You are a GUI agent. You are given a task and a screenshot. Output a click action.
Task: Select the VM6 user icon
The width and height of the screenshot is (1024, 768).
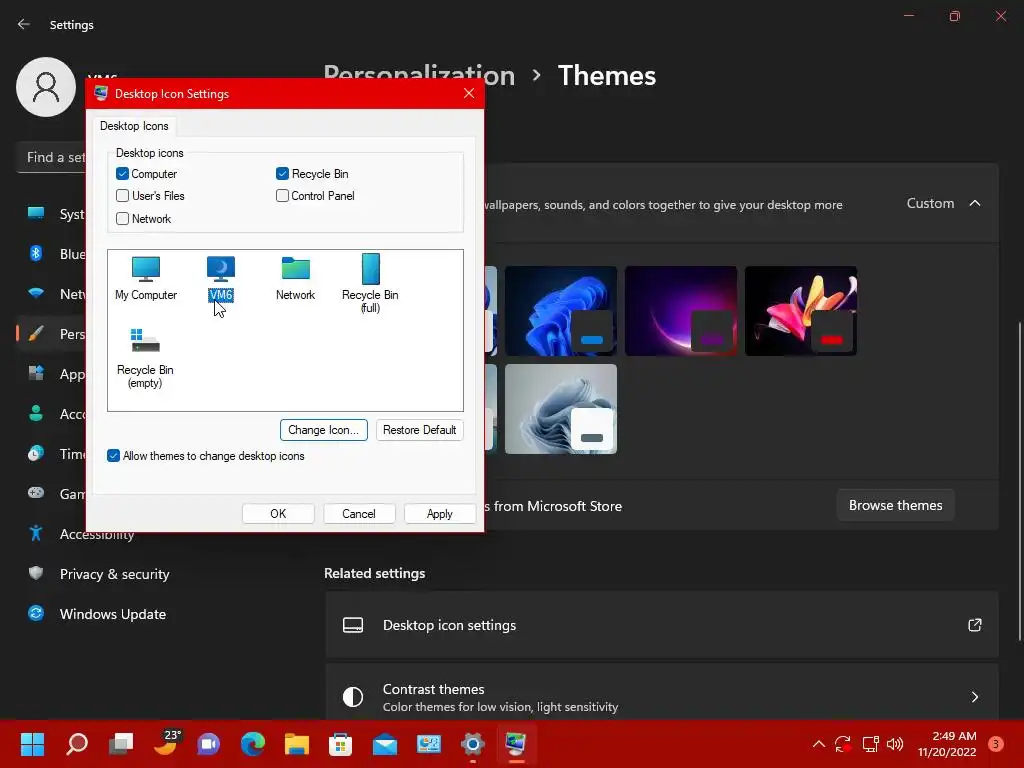point(221,278)
